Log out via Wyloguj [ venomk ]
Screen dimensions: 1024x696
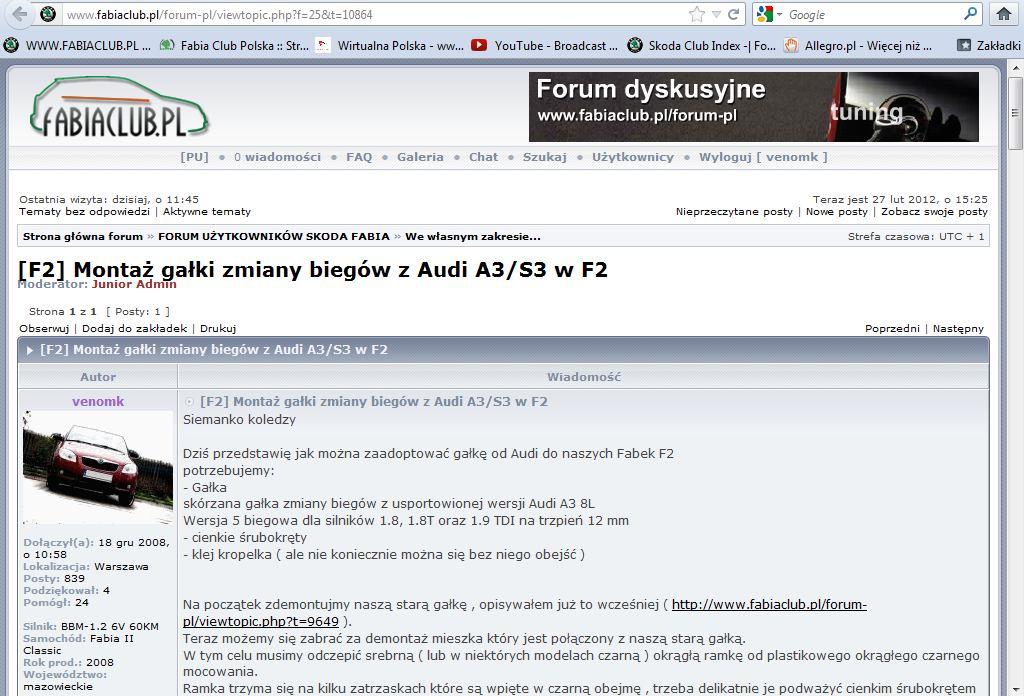click(763, 157)
